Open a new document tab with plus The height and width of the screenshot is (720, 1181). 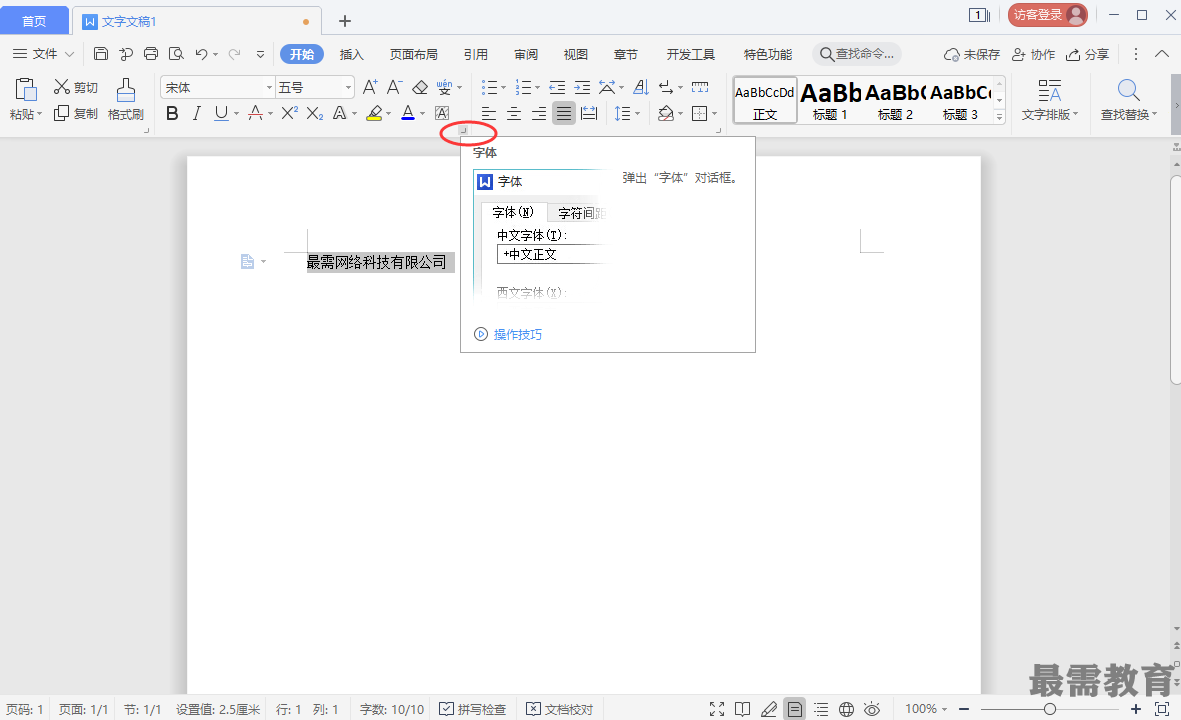[x=345, y=21]
